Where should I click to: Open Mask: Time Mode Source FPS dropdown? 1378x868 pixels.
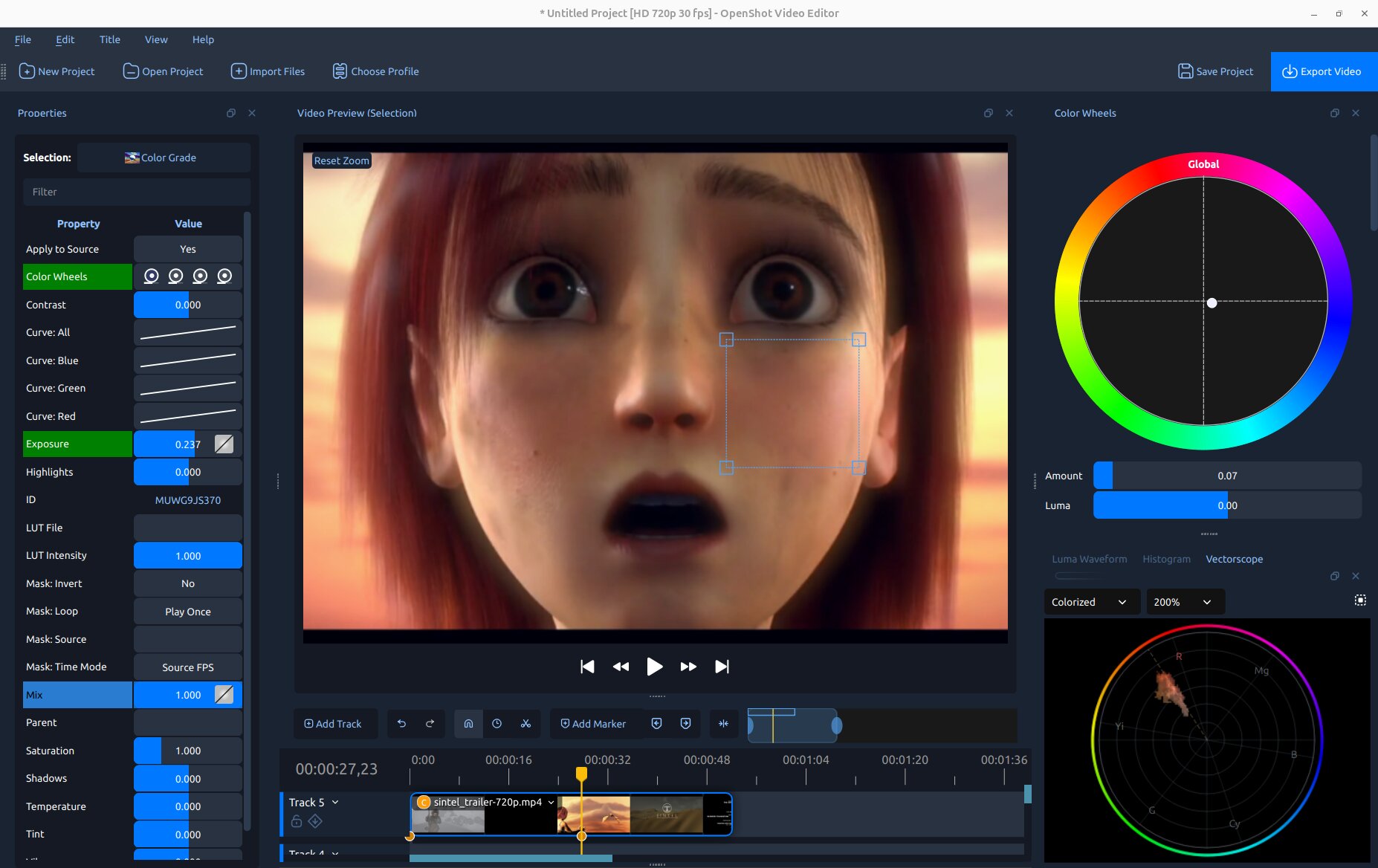188,667
